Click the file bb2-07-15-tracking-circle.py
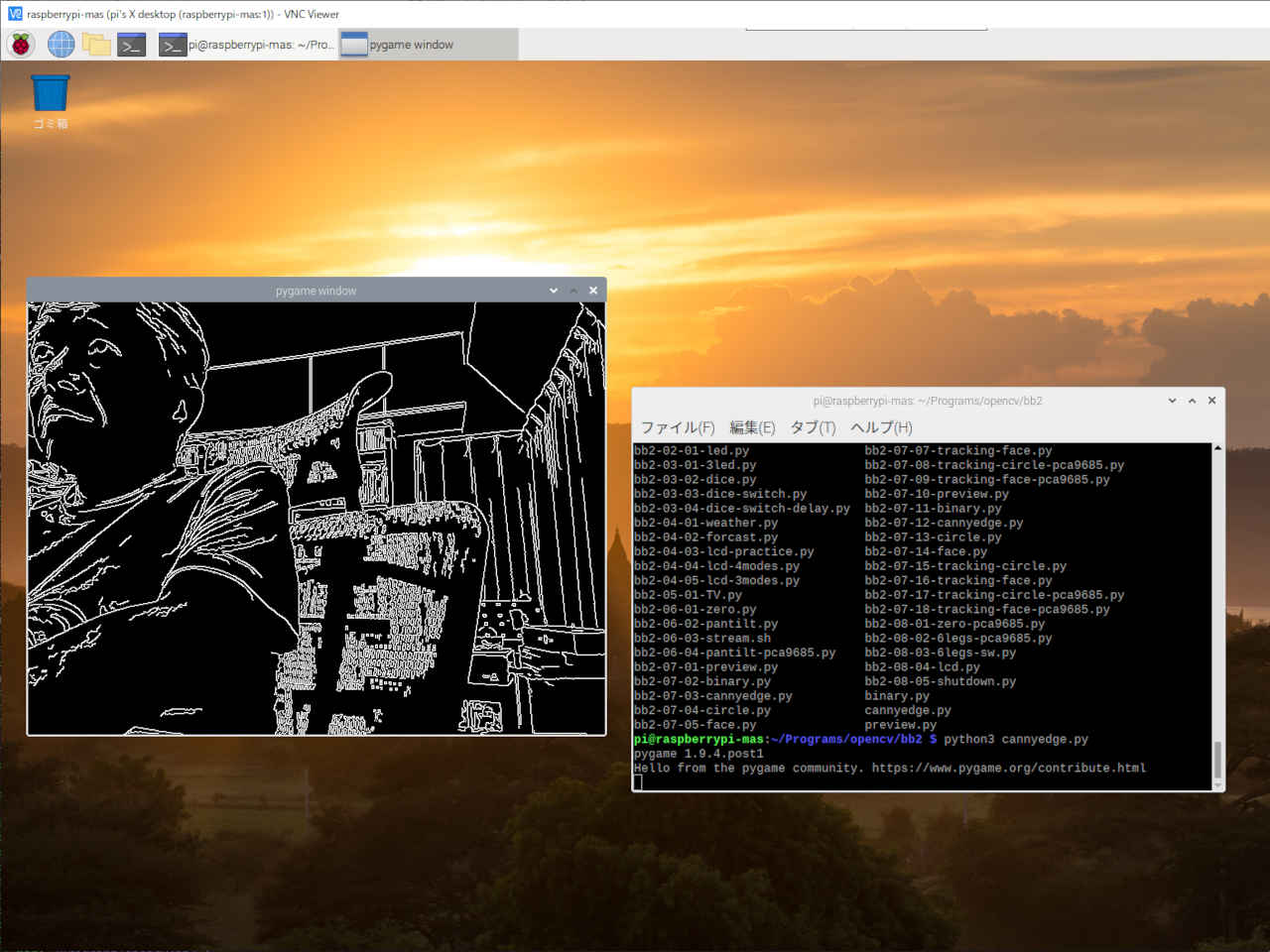 tap(965, 566)
